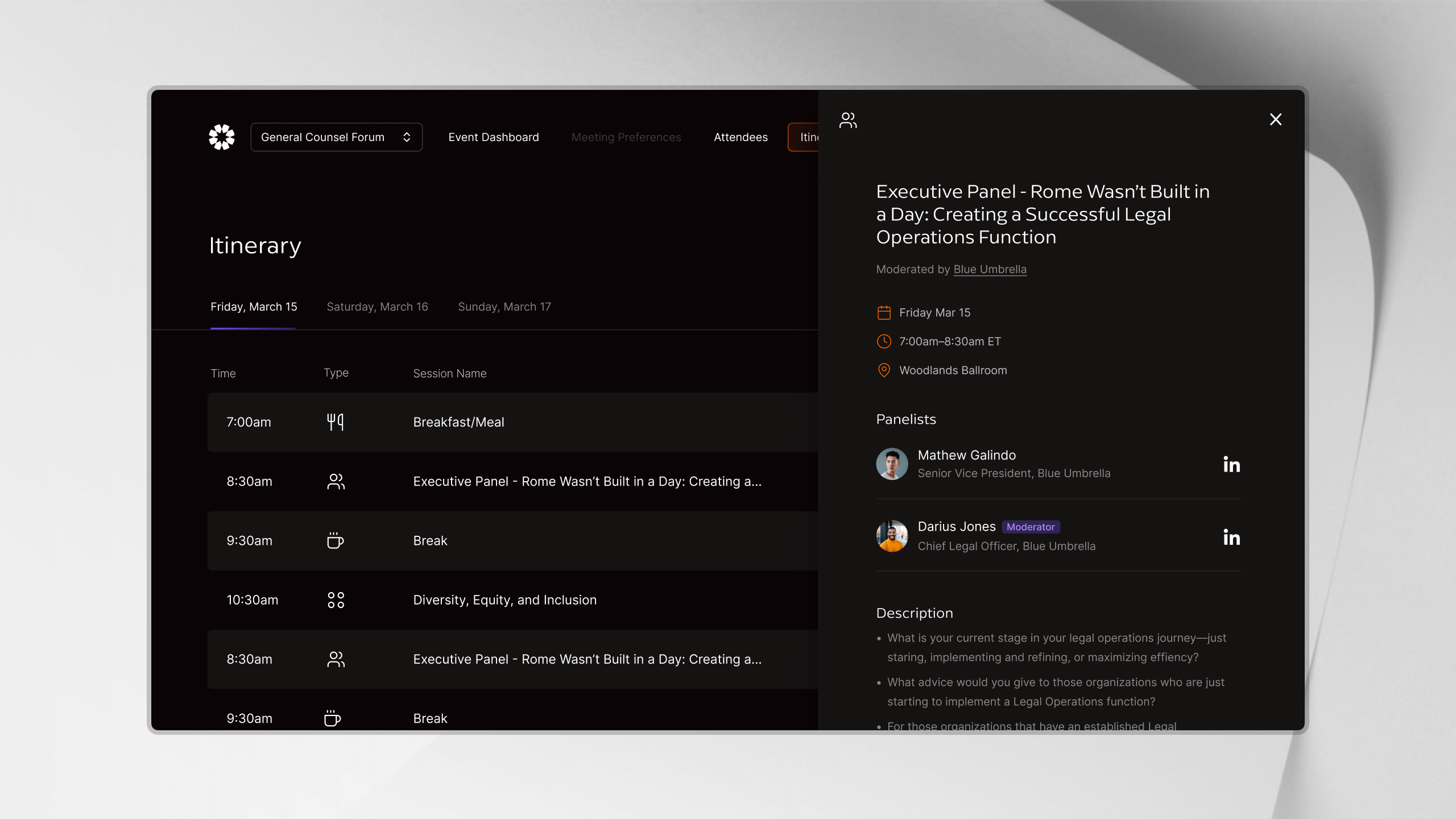This screenshot has height=819, width=1456.
Task: Switch to Friday, March 15 tab
Action: 254,307
